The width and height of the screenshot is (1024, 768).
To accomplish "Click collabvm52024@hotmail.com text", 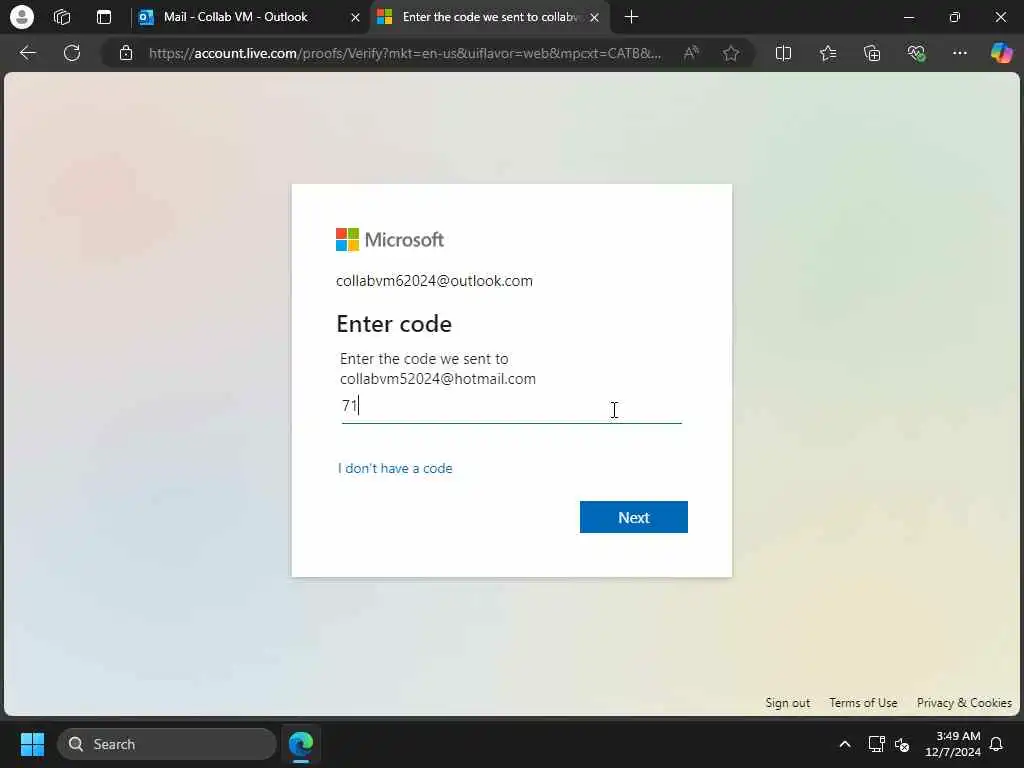I will (x=438, y=379).
